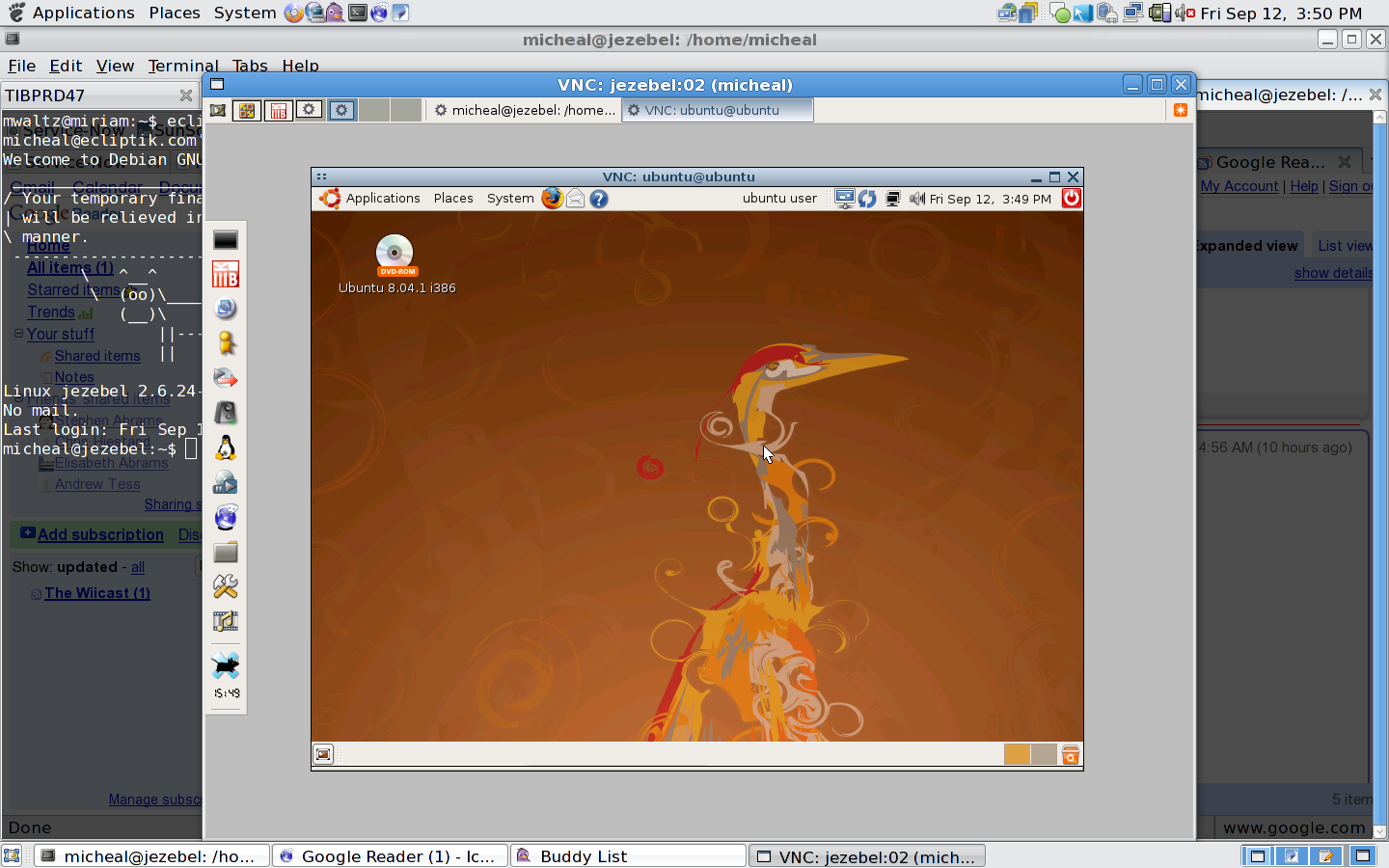Switch to the TIBPRD47 terminal tab

[87, 95]
